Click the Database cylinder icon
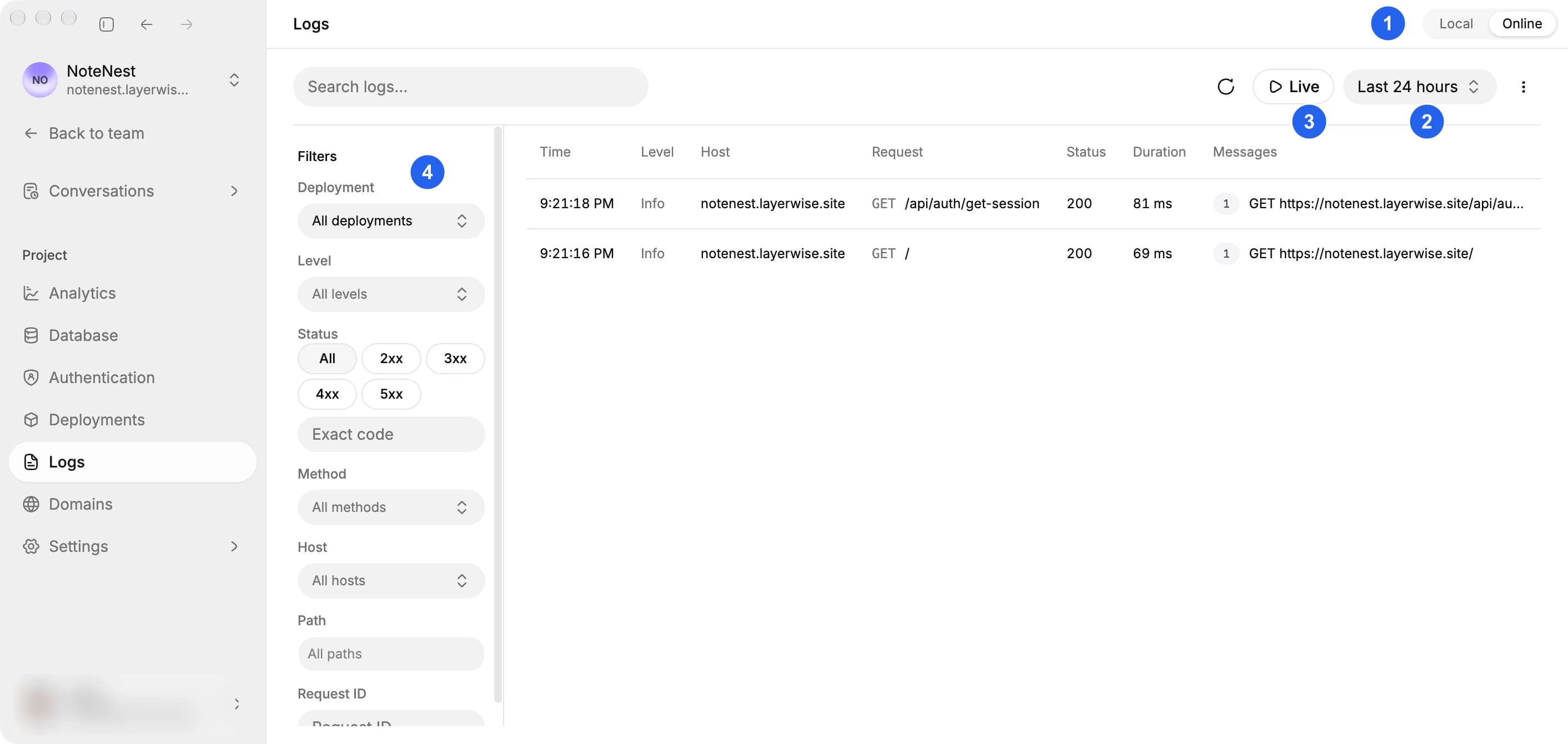This screenshot has height=744, width=1568. tap(31, 335)
